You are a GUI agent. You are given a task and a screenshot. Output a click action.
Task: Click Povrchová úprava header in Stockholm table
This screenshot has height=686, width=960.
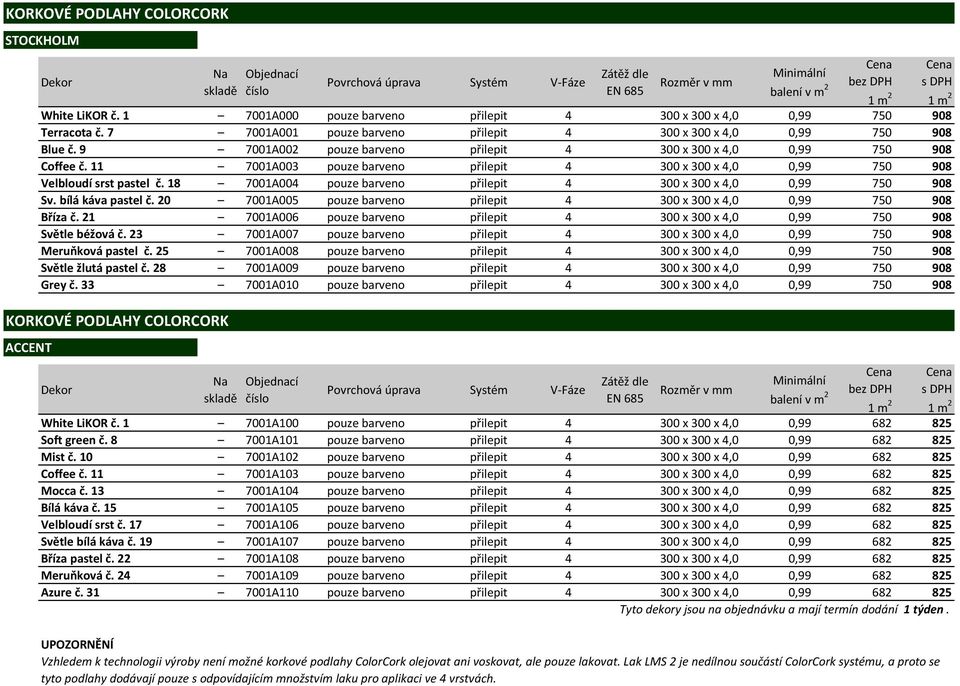pos(373,83)
